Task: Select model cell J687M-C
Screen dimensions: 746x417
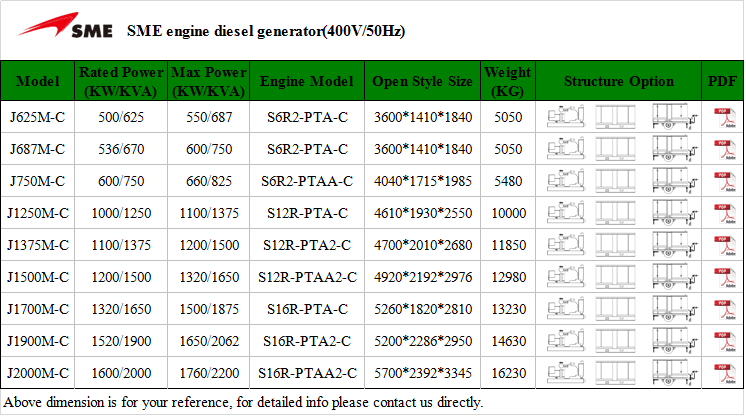Action: click(38, 149)
